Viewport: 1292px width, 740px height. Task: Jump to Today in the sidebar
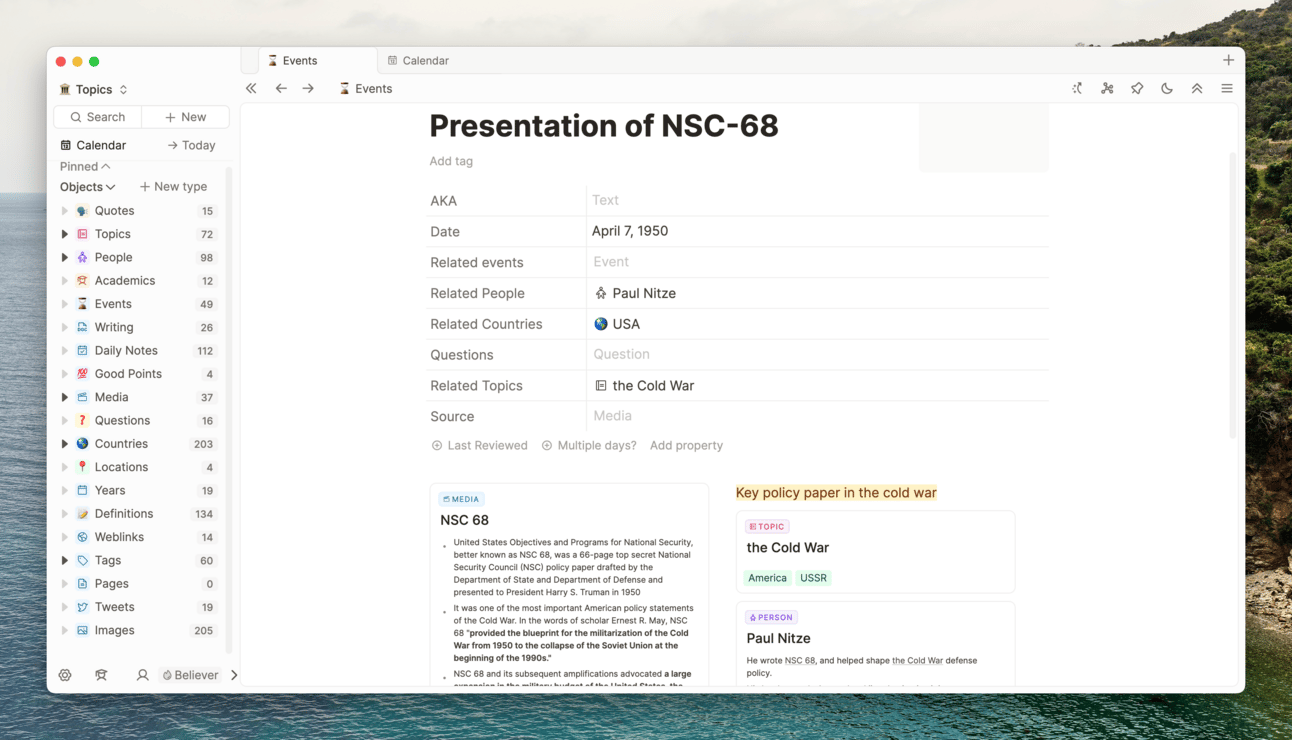191,145
